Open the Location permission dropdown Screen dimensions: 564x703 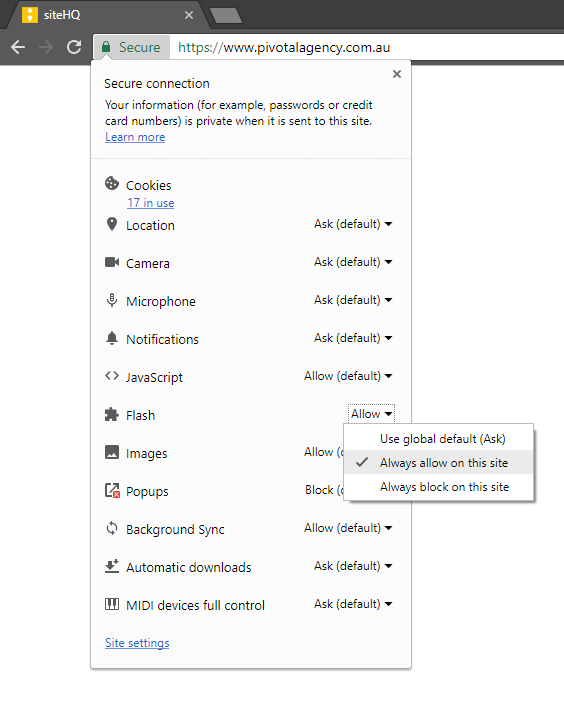click(353, 224)
